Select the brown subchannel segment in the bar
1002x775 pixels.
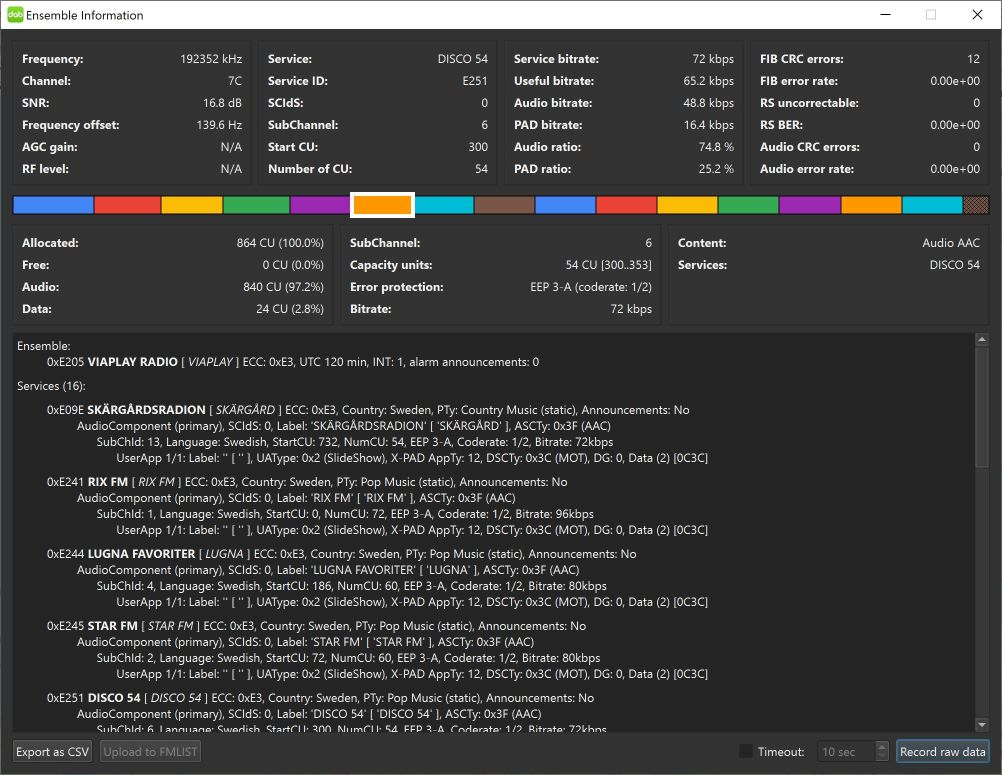point(504,205)
